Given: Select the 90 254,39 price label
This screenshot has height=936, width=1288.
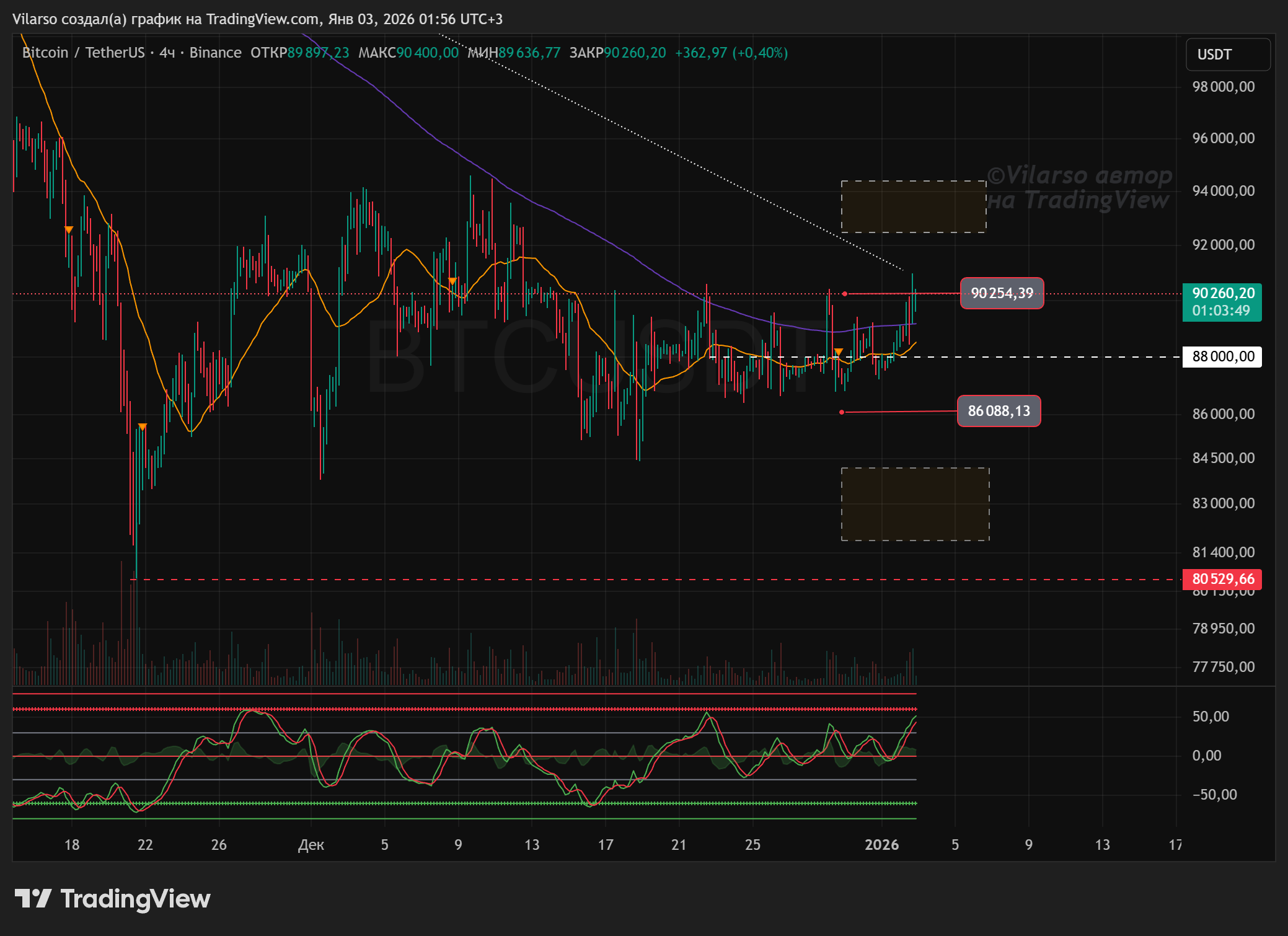Looking at the screenshot, I should pyautogui.click(x=1002, y=293).
